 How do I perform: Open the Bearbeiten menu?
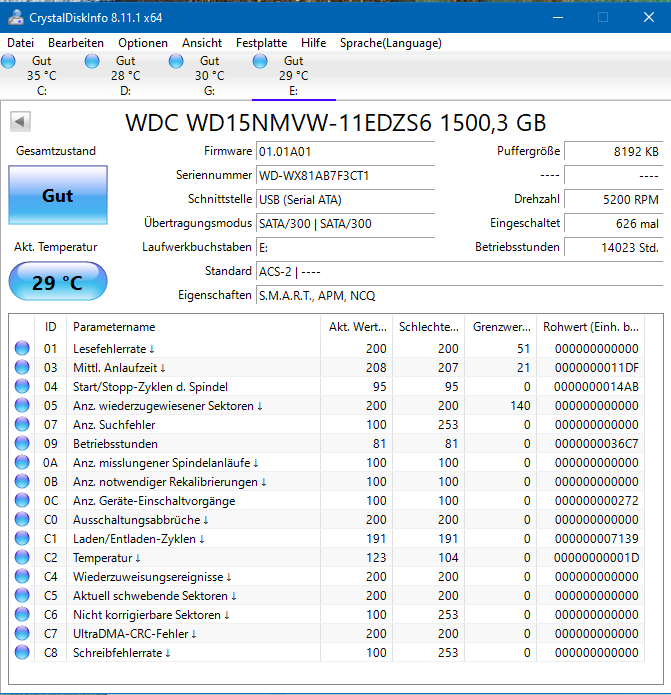coord(76,43)
